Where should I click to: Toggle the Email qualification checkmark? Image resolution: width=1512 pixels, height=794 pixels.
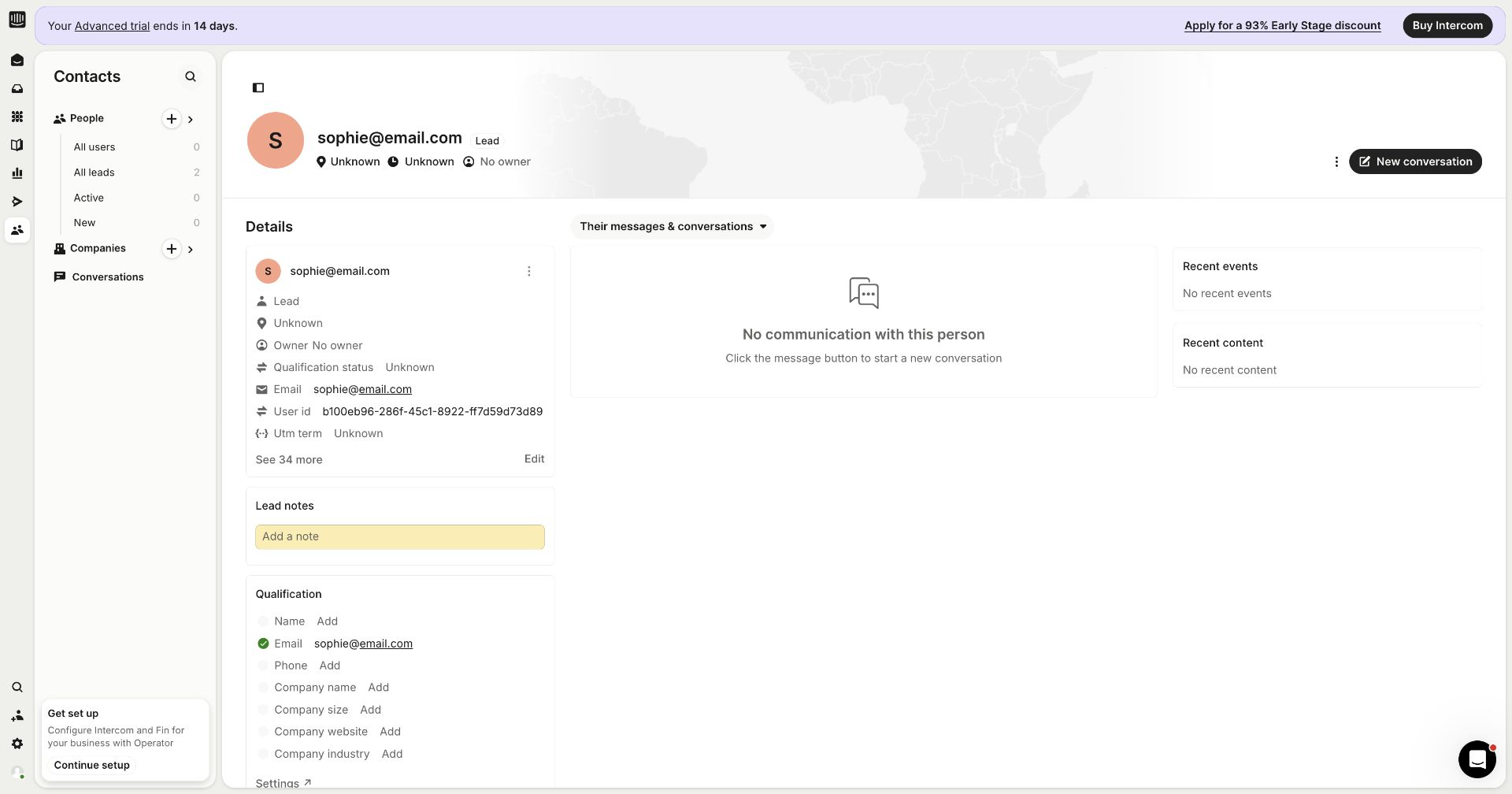(264, 644)
